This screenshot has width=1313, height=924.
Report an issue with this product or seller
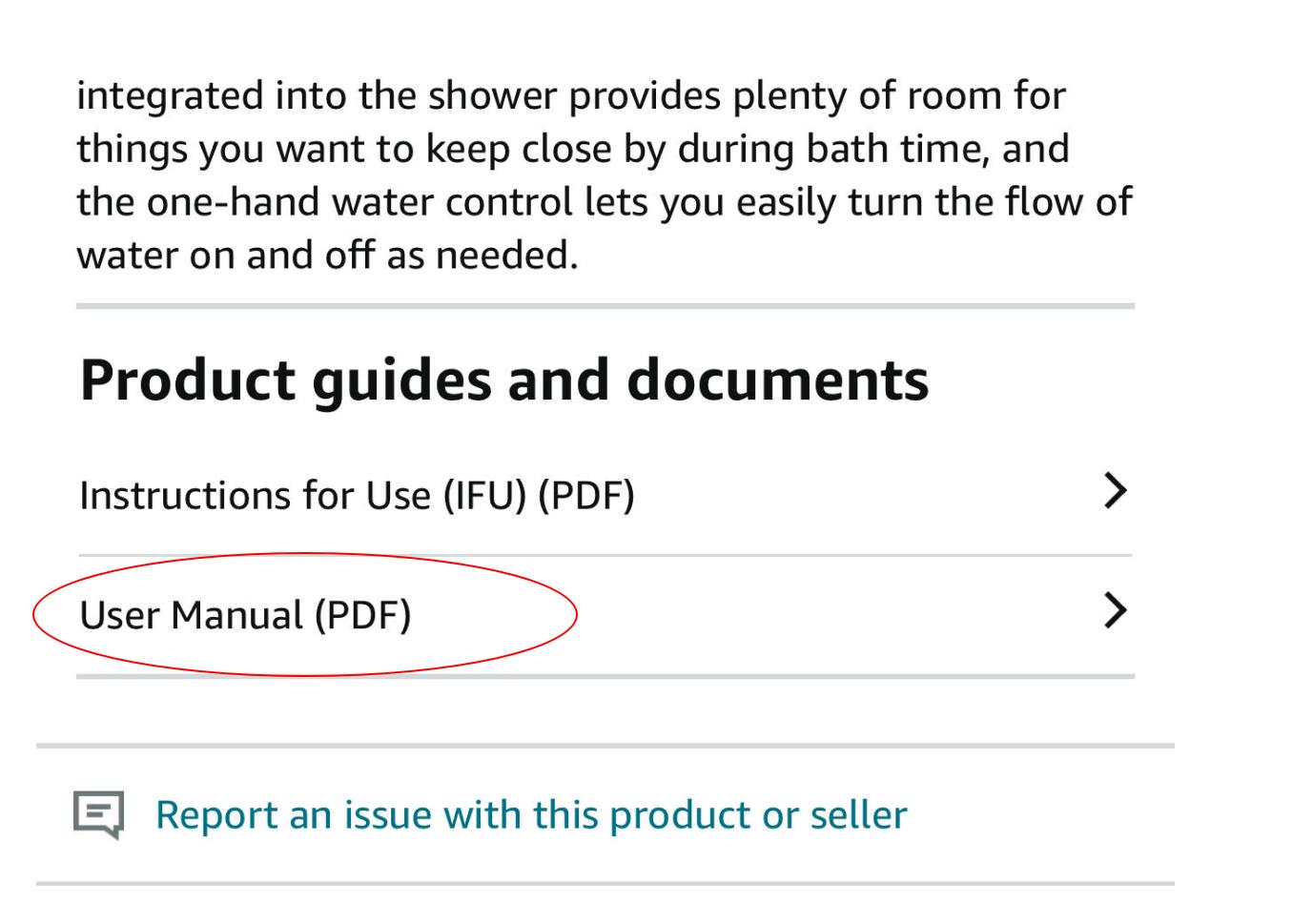(x=531, y=814)
